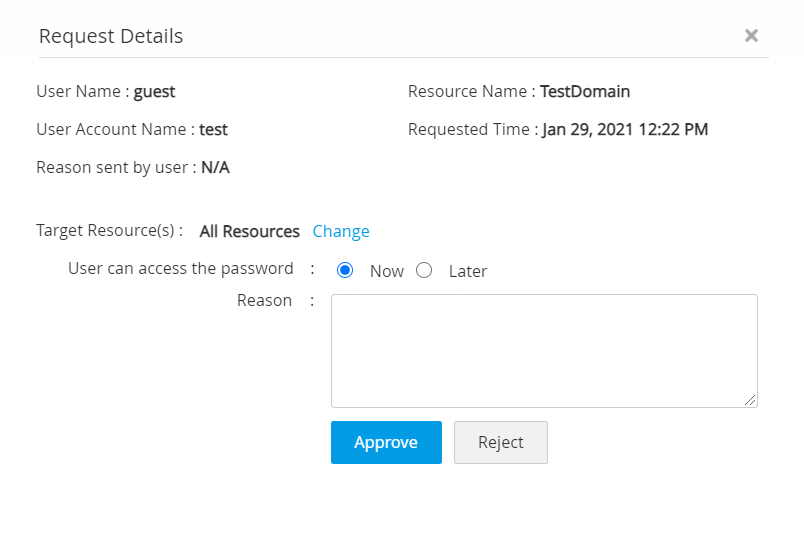Click the Later option label text
This screenshot has width=804, height=543.
(468, 271)
